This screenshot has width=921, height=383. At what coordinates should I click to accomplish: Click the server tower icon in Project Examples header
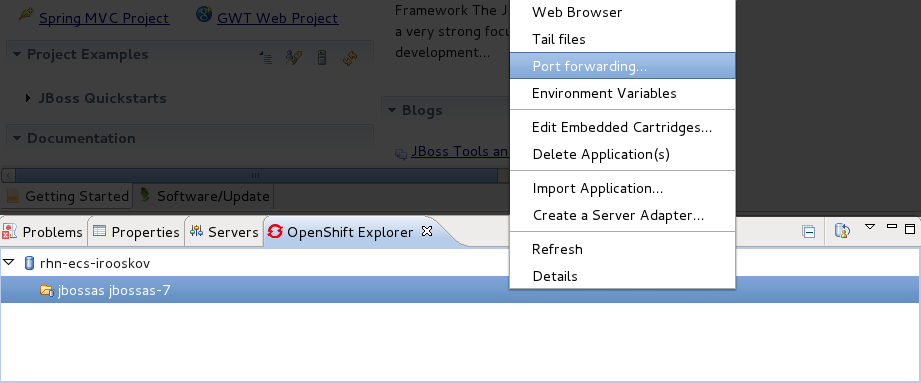click(321, 58)
